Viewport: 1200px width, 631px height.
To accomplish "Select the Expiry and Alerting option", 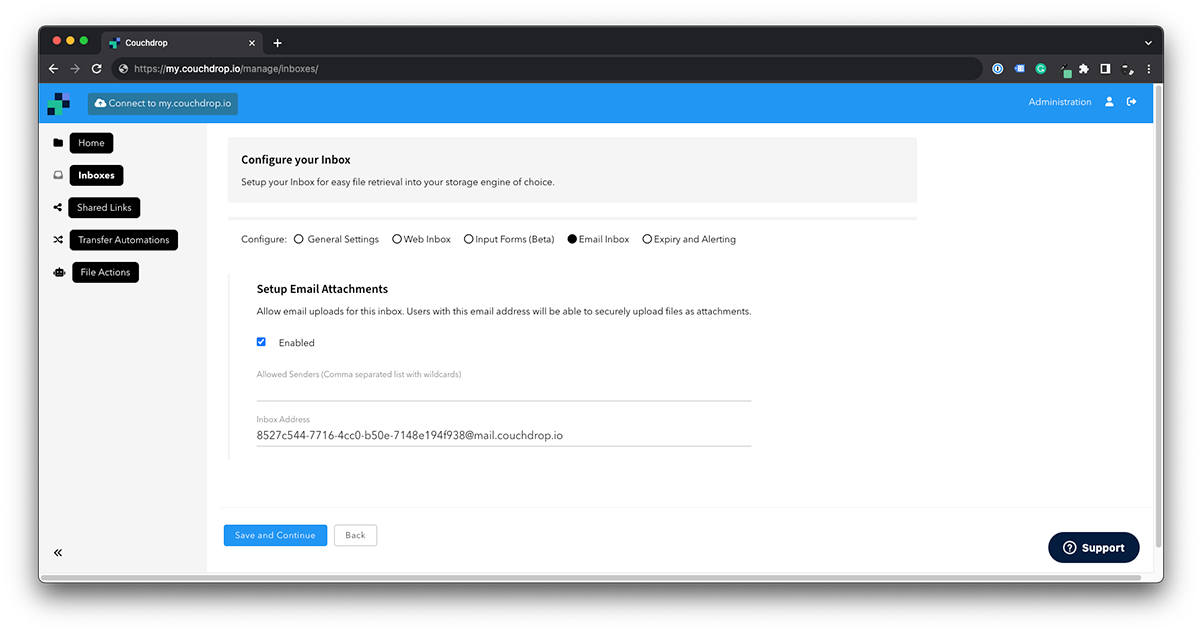I will click(x=647, y=239).
